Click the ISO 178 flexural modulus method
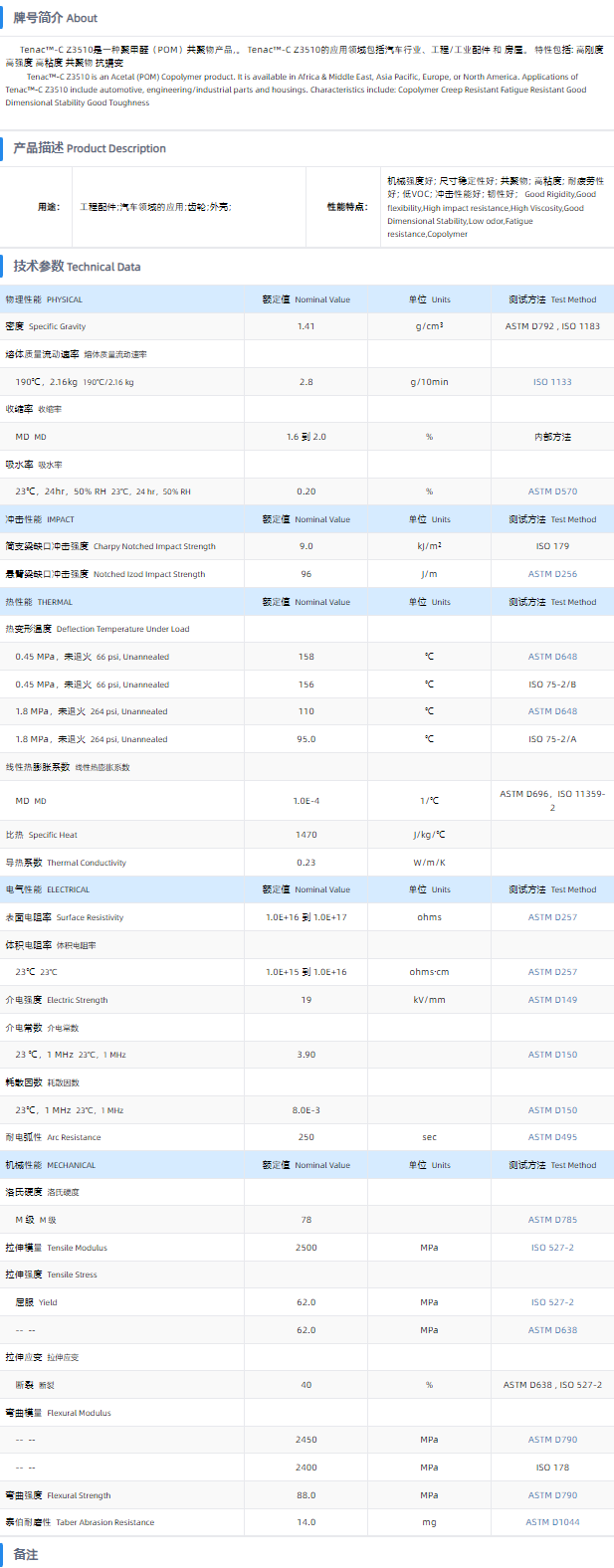This screenshot has width=614, height=1568. pos(552,1468)
